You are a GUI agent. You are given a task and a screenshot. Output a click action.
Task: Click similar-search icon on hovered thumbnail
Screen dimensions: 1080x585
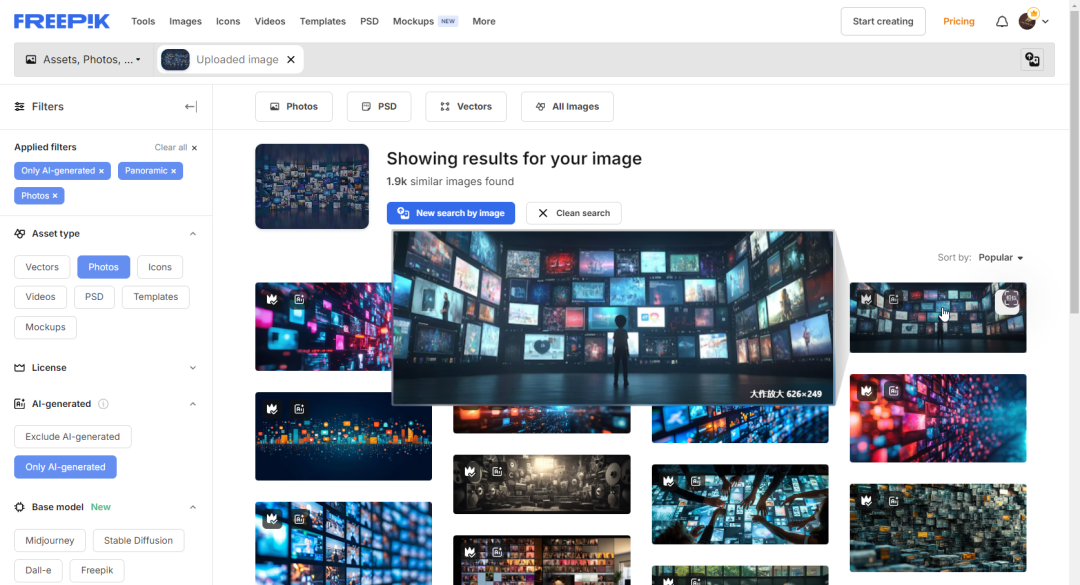(1009, 300)
